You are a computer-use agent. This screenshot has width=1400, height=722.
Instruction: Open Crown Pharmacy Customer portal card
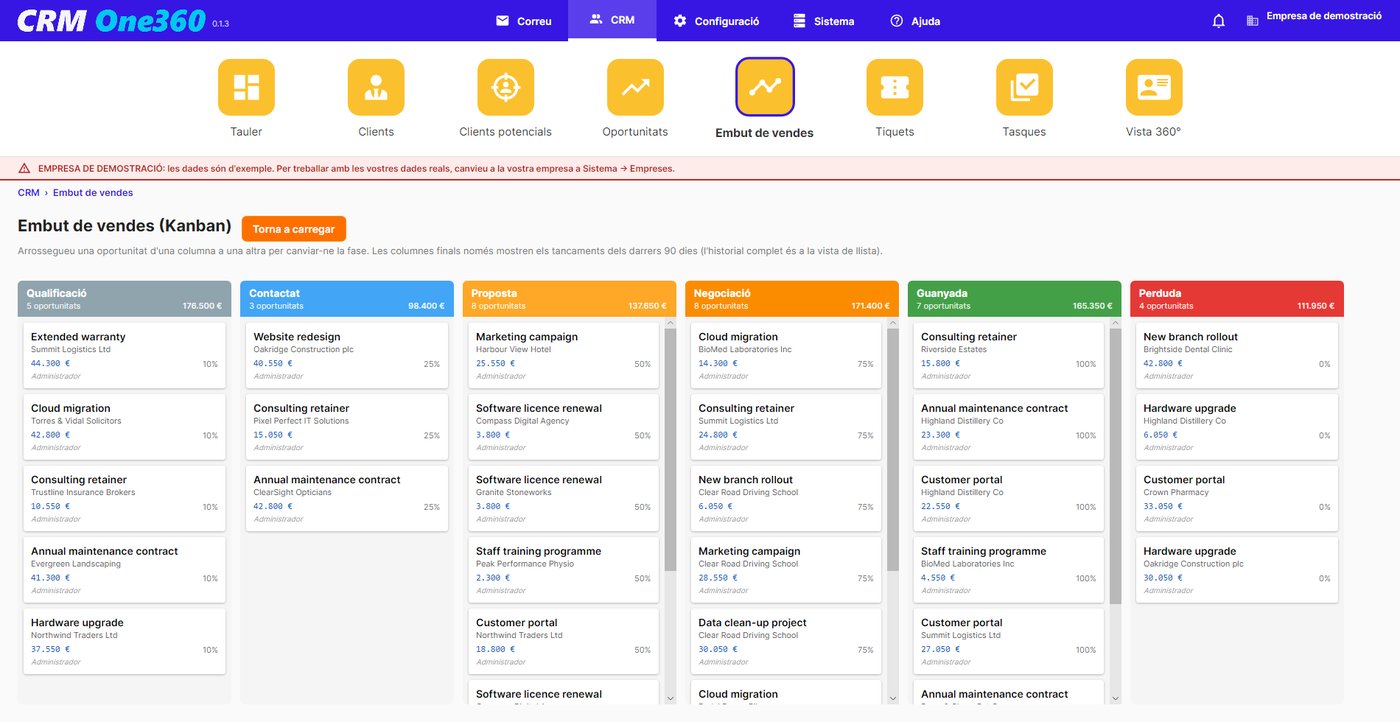click(x=1237, y=499)
